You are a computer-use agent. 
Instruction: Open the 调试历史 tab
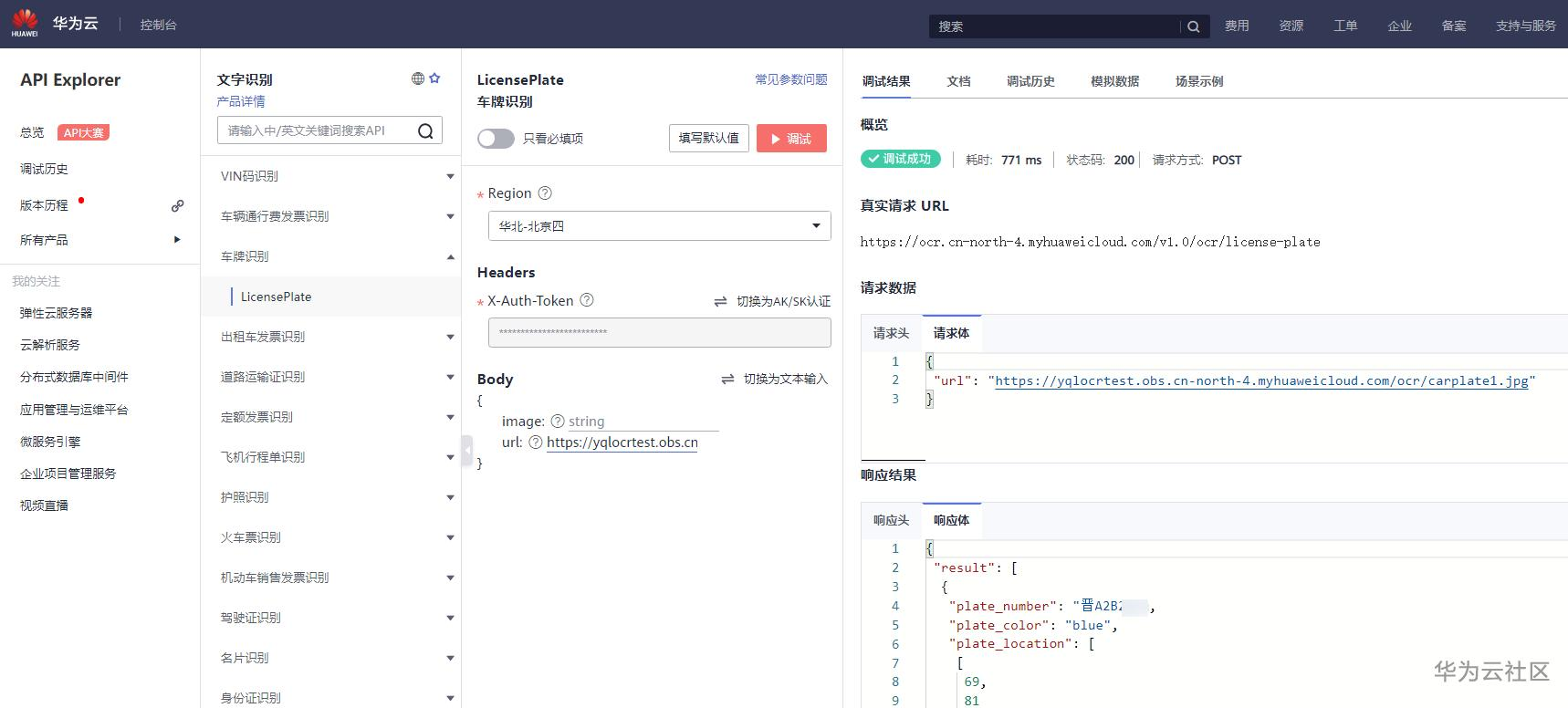(1030, 81)
